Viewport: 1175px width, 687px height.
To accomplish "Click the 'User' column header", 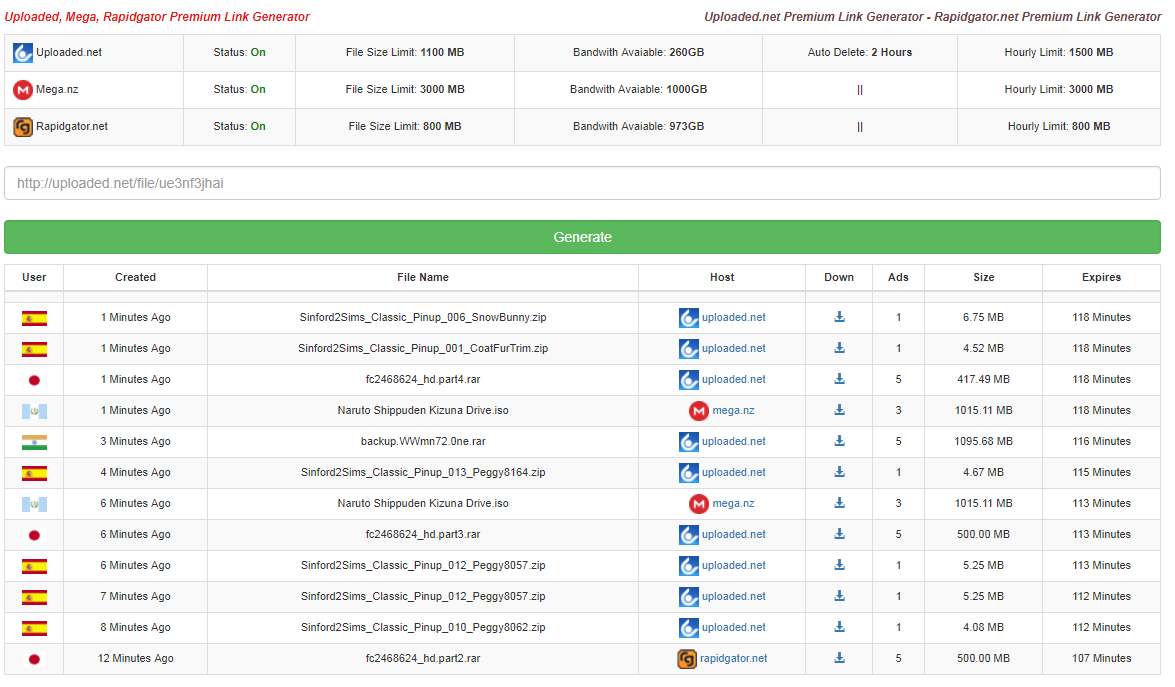I will point(34,277).
